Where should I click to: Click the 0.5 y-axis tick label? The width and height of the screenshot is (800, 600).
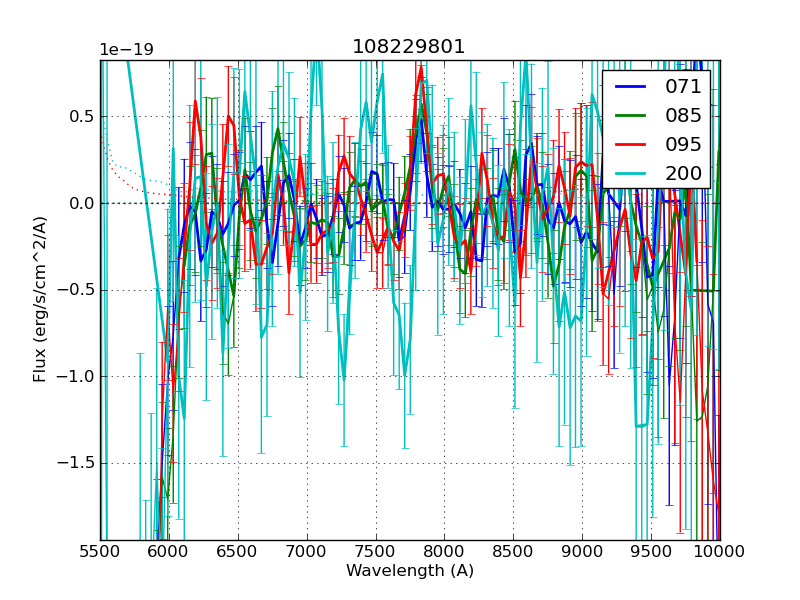click(x=82, y=116)
